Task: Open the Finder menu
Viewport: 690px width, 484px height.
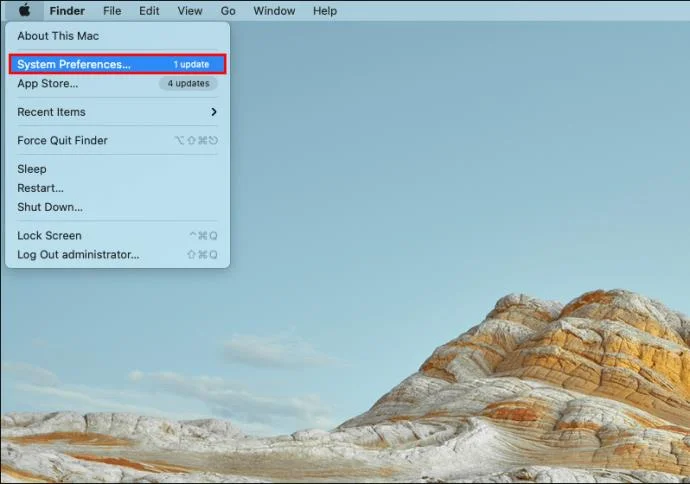Action: [x=67, y=11]
